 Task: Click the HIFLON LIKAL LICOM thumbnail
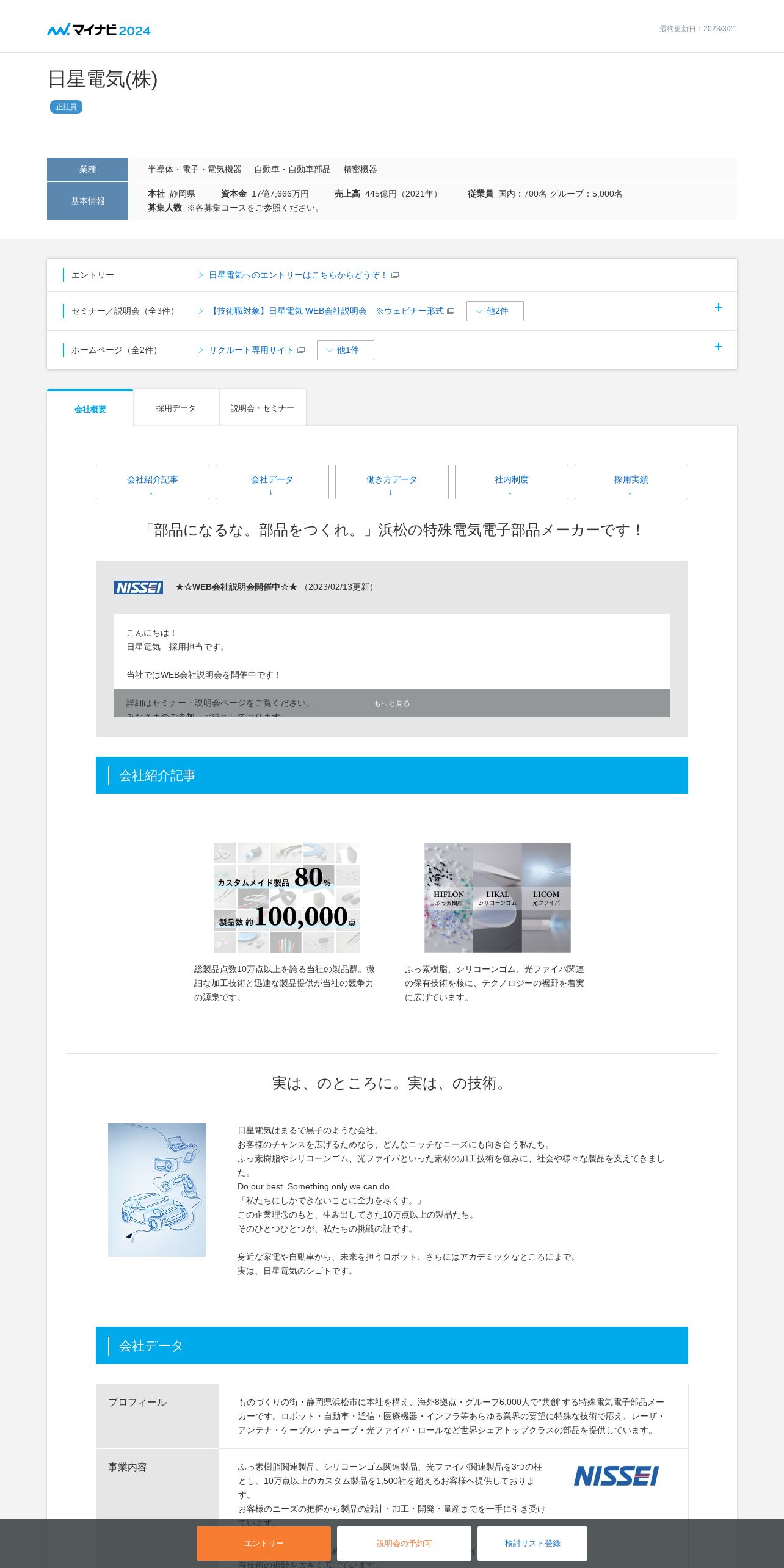tap(498, 898)
